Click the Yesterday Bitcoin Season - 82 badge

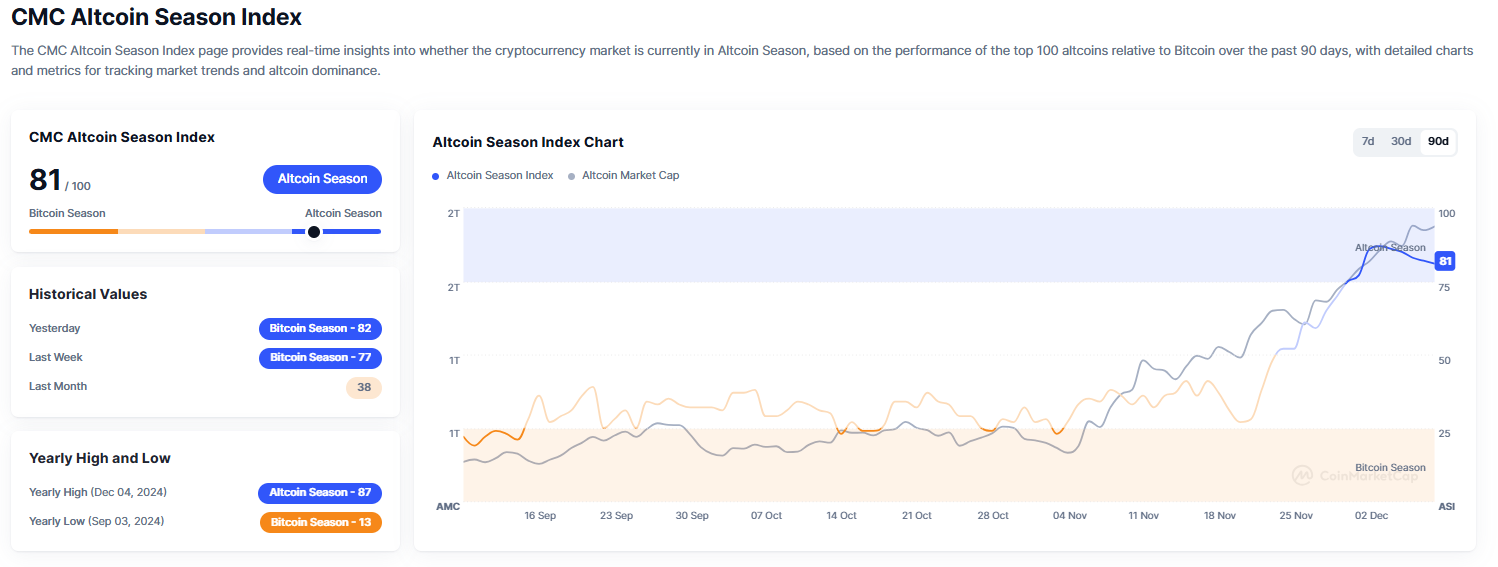point(320,329)
